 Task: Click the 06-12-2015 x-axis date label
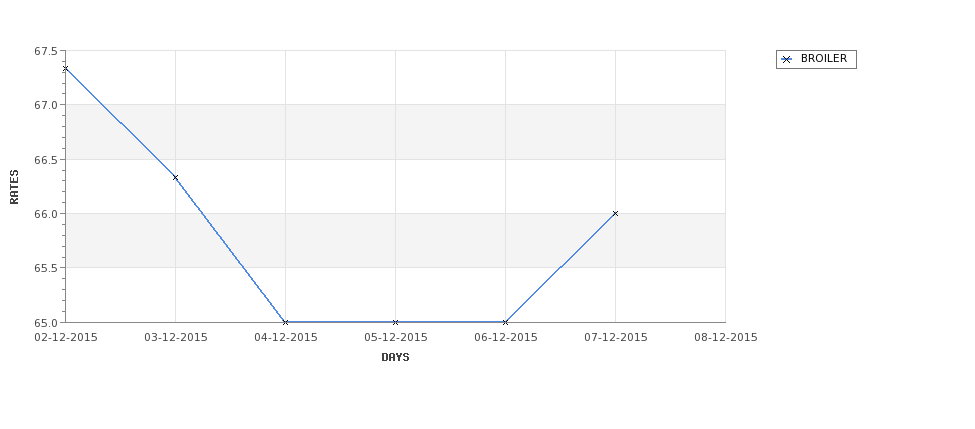pyautogui.click(x=506, y=338)
